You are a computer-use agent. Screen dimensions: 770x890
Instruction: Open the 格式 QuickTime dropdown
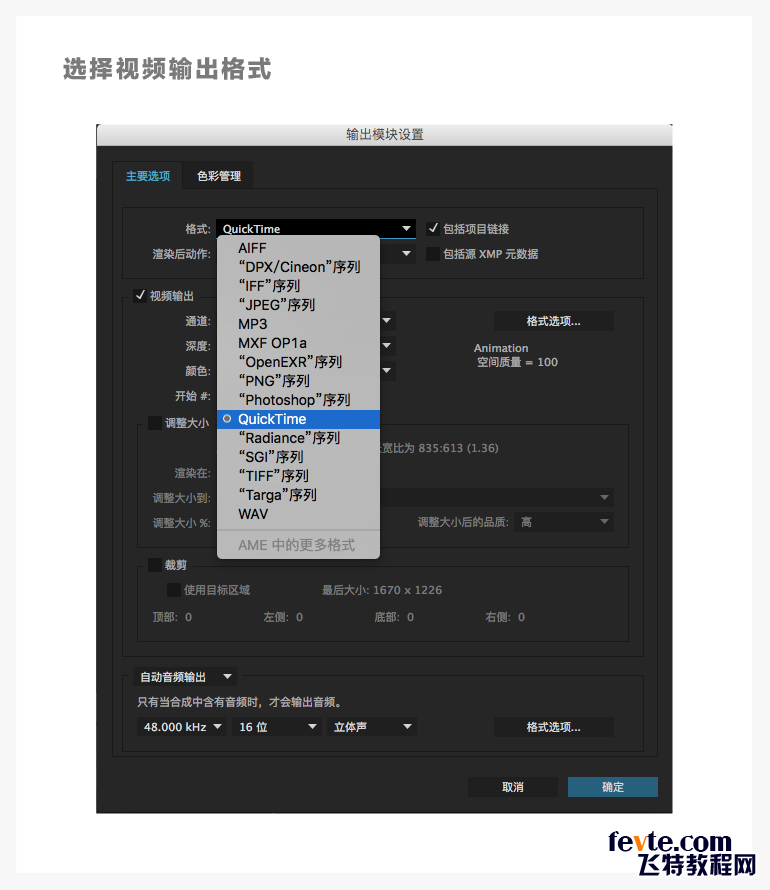pyautogui.click(x=315, y=229)
